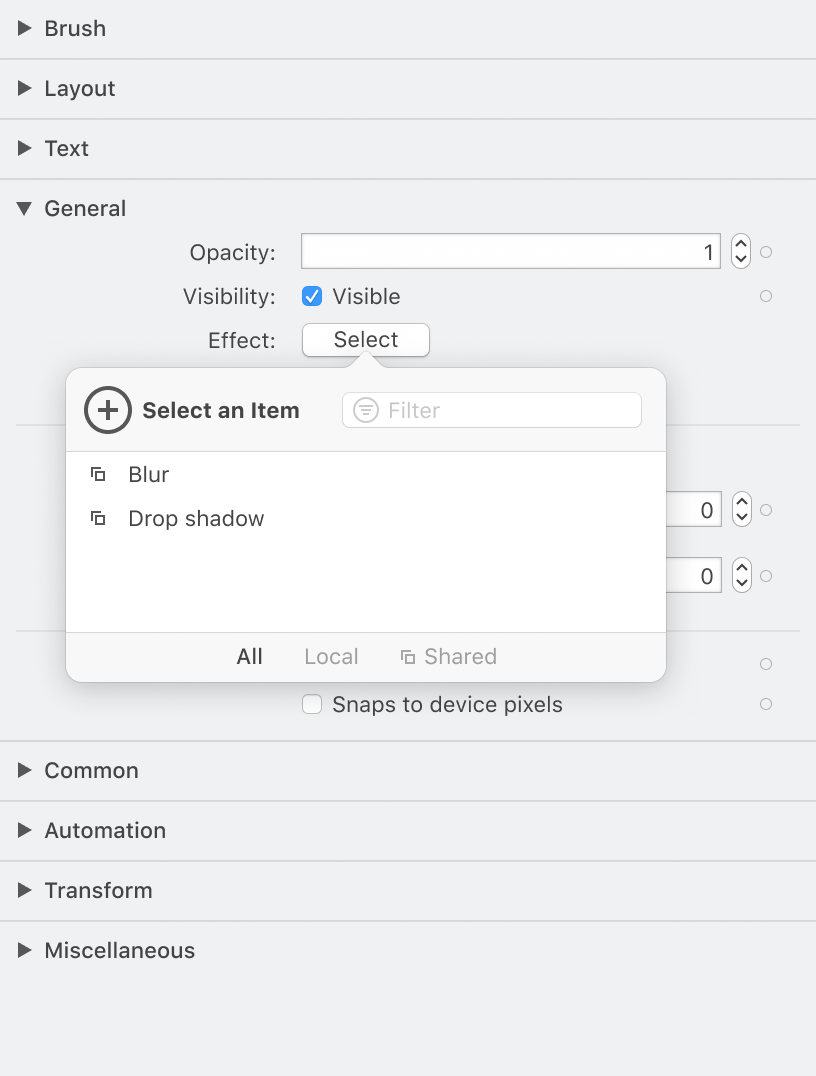
Task: Click the plus circle icon in the popover header
Action: pyautogui.click(x=108, y=410)
